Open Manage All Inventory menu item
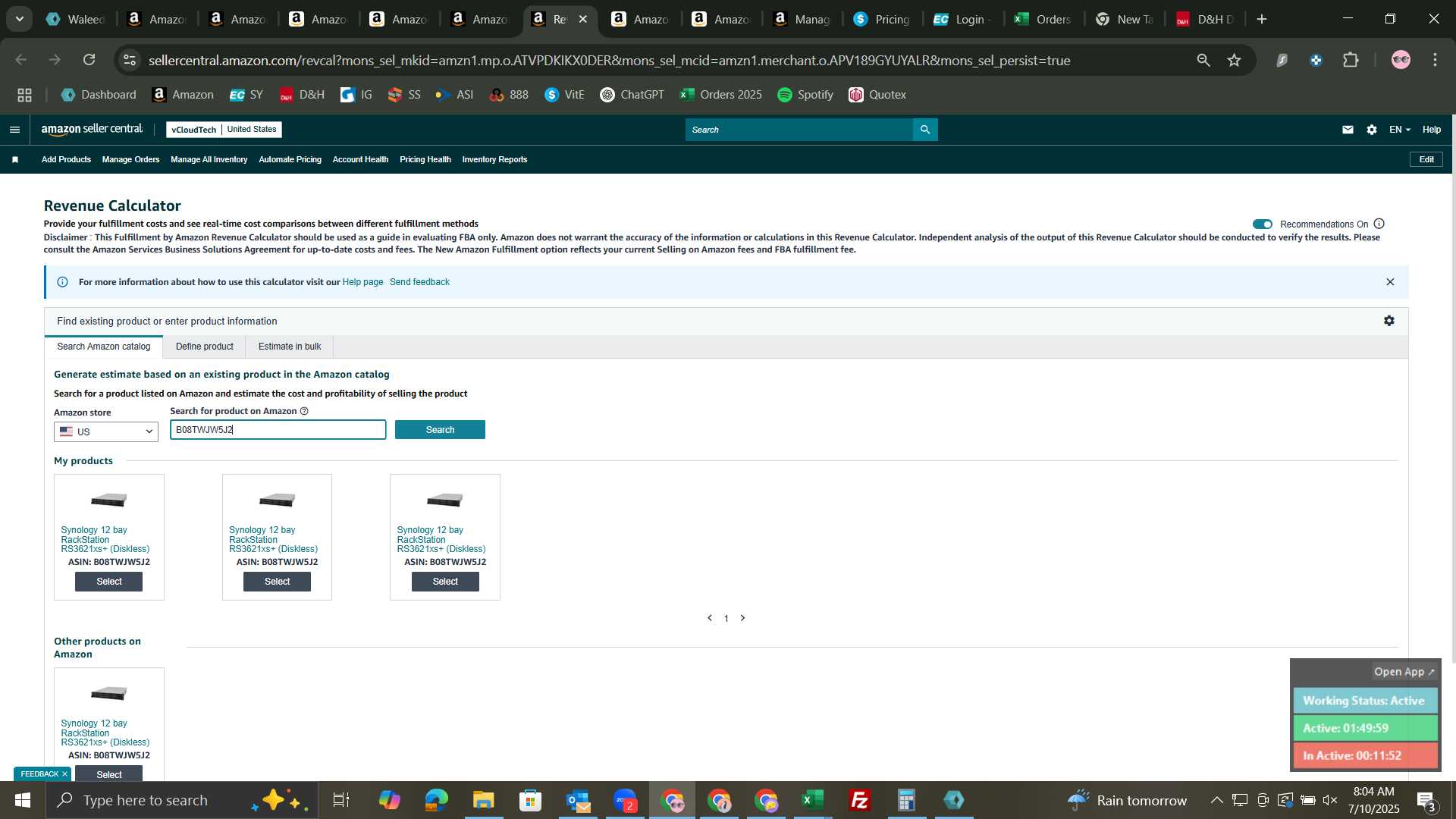 [209, 159]
